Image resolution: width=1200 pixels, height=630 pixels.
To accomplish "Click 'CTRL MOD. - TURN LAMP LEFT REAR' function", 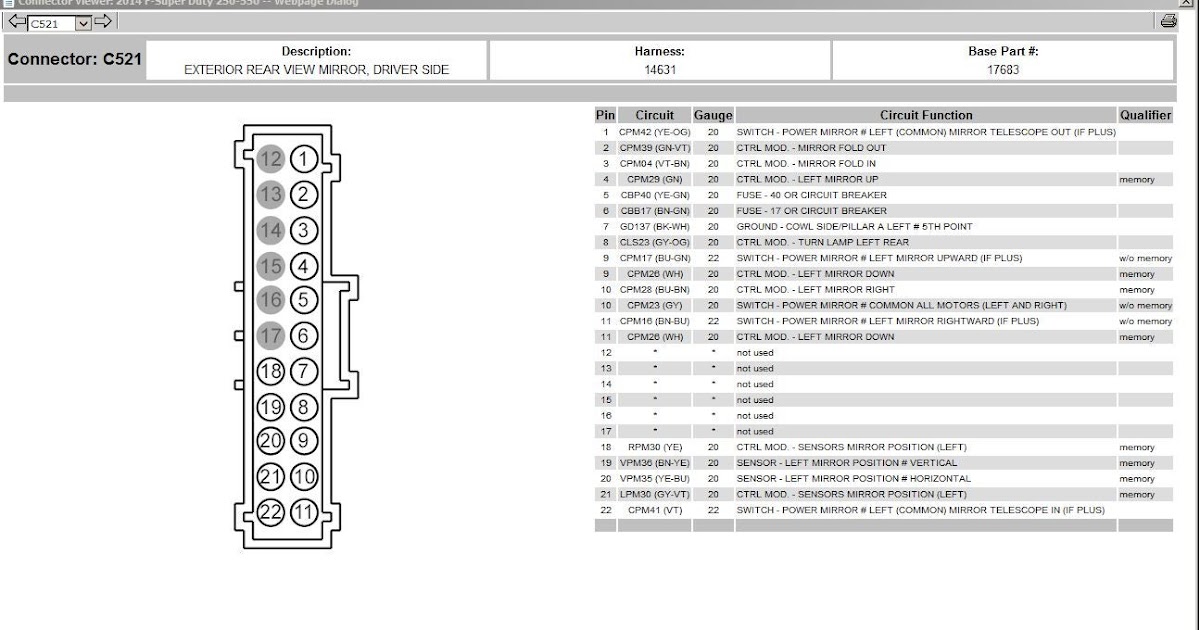I will tap(823, 242).
